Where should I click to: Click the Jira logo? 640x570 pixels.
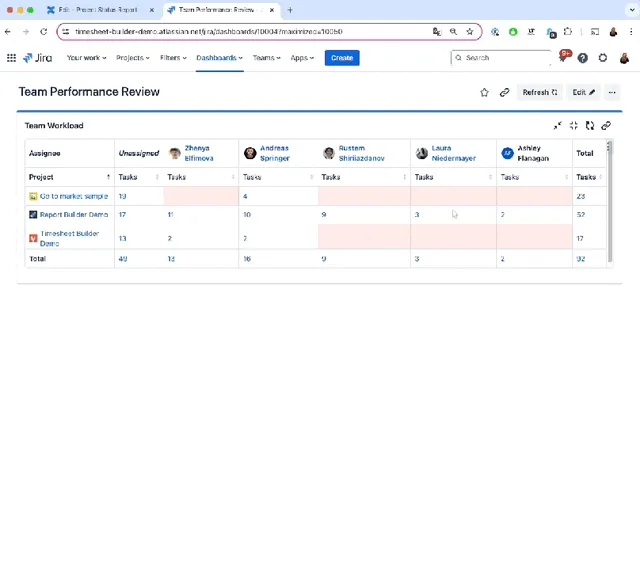(38, 58)
